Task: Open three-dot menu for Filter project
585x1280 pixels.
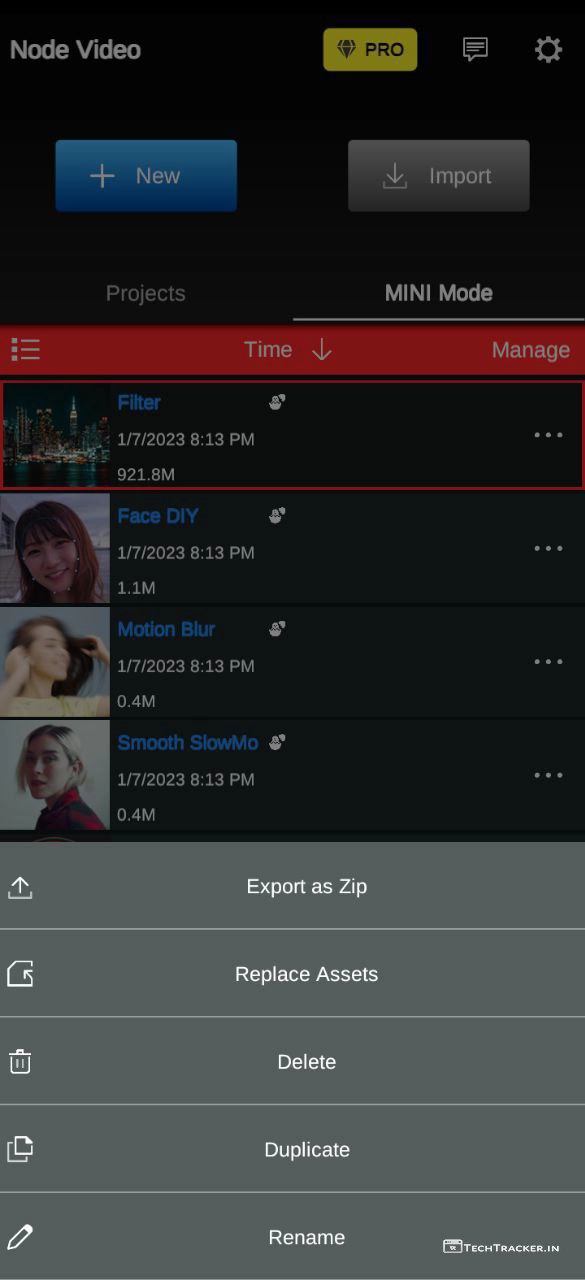Action: [548, 435]
